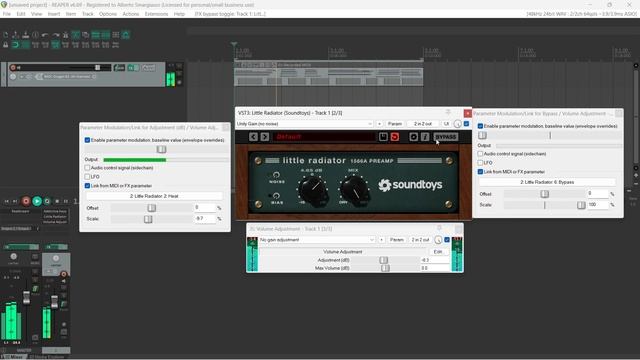This screenshot has height=360, width=640.
Task: Toggle Volume Adjustment FX enabled checkbox
Action: (x=447, y=240)
